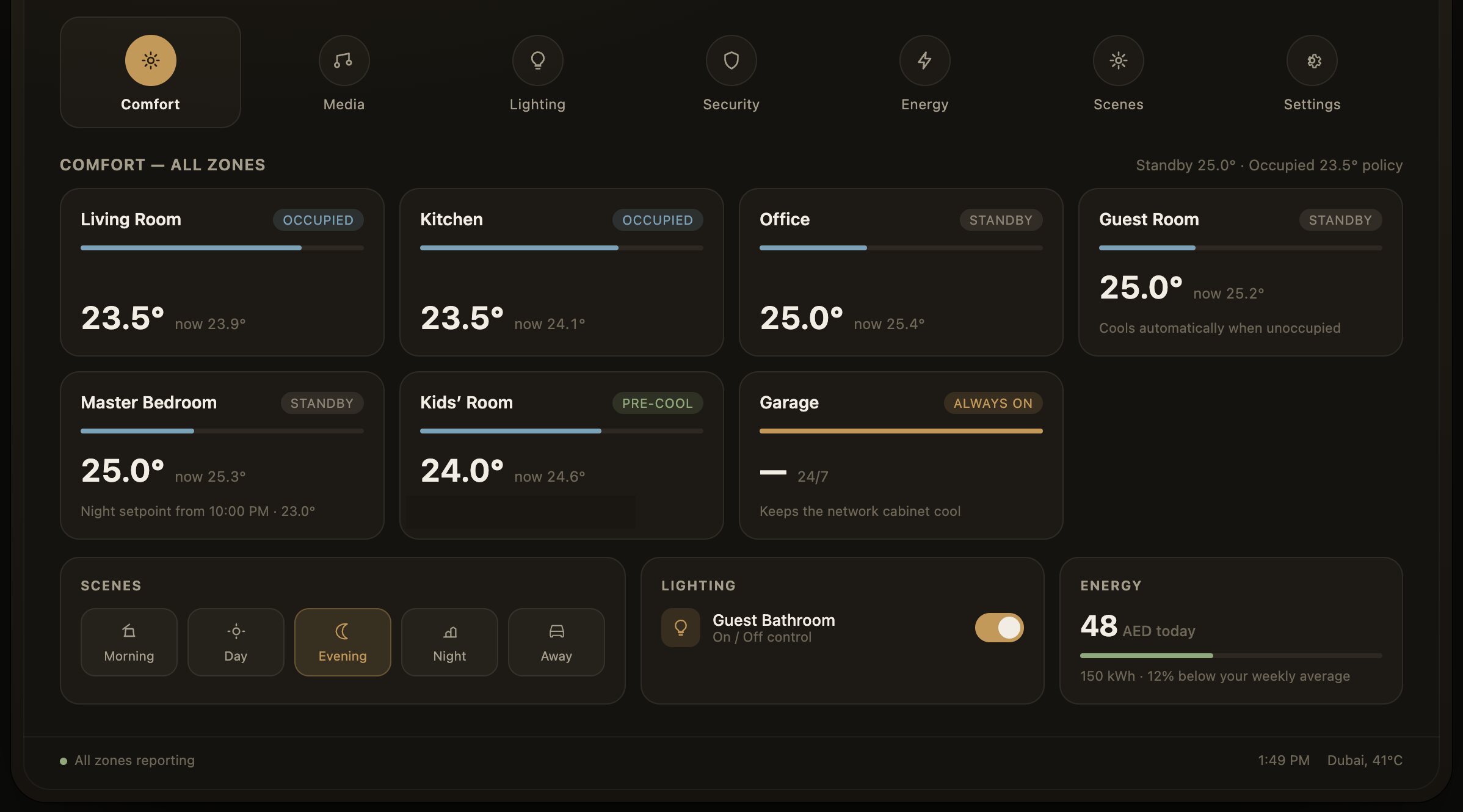Click 'Keeps the network cabinet cool' note
This screenshot has width=1463, height=812.
pos(860,511)
